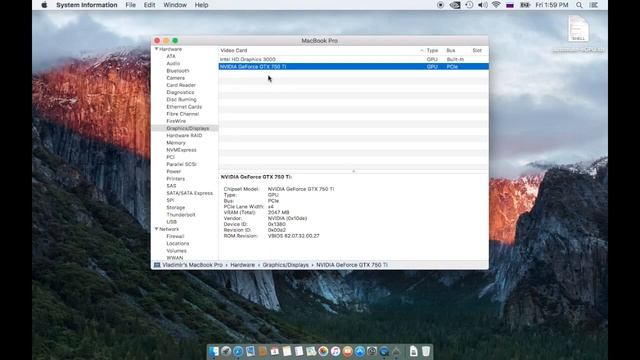Open the File menu

click(x=131, y=5)
